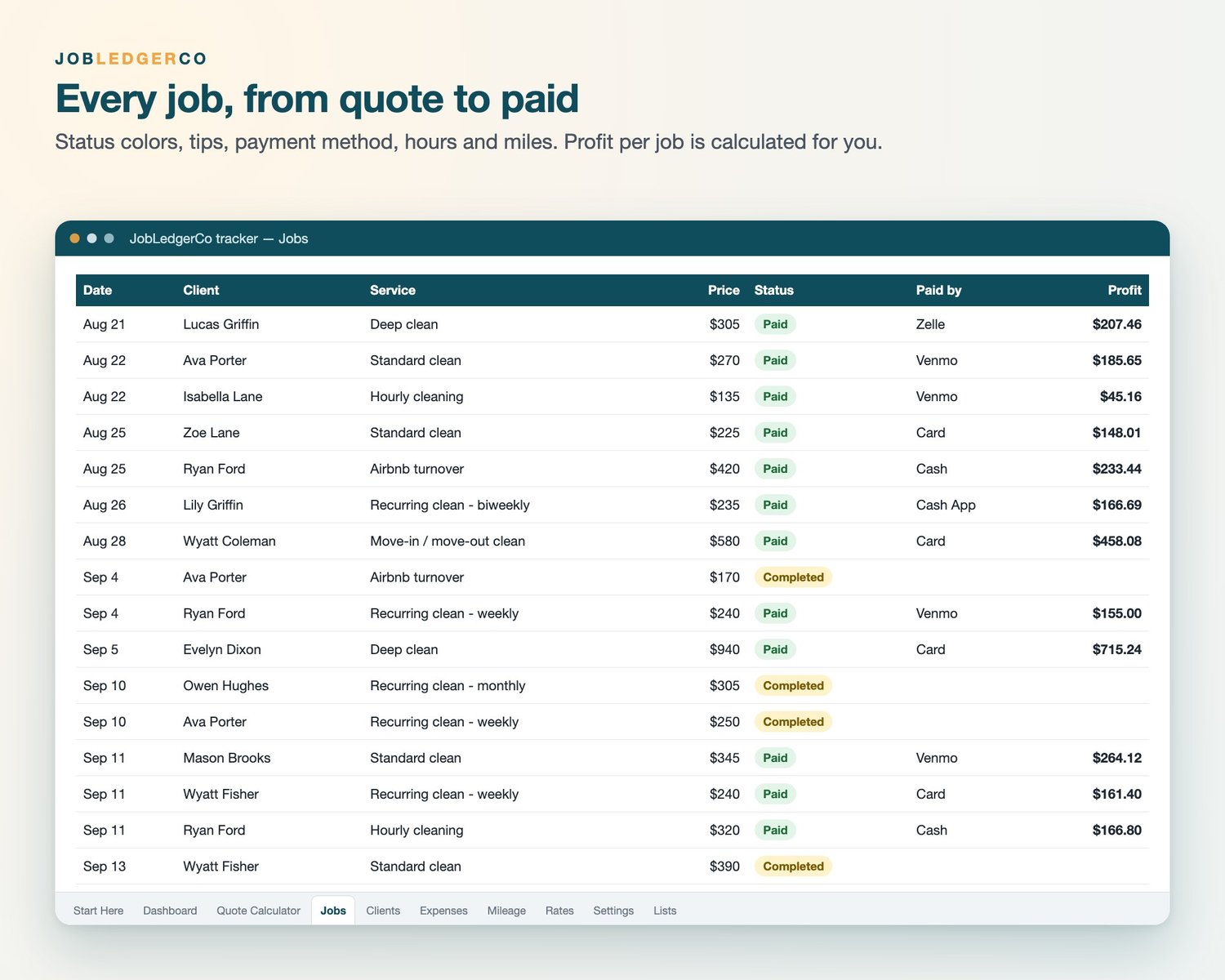
Task: Switch to the Lists tab
Action: coord(665,911)
